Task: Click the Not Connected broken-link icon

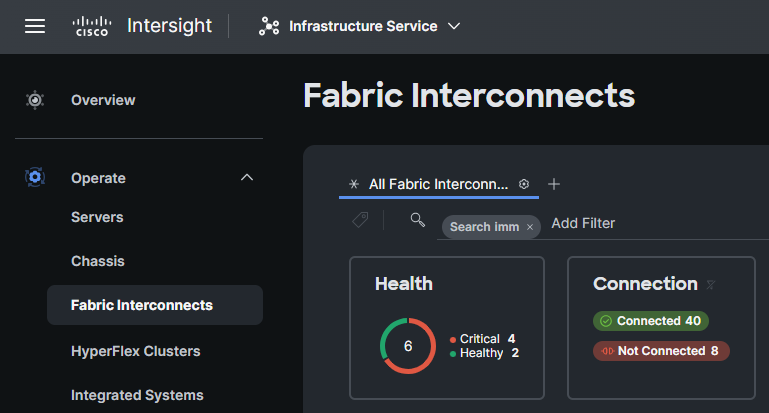Action: click(608, 351)
